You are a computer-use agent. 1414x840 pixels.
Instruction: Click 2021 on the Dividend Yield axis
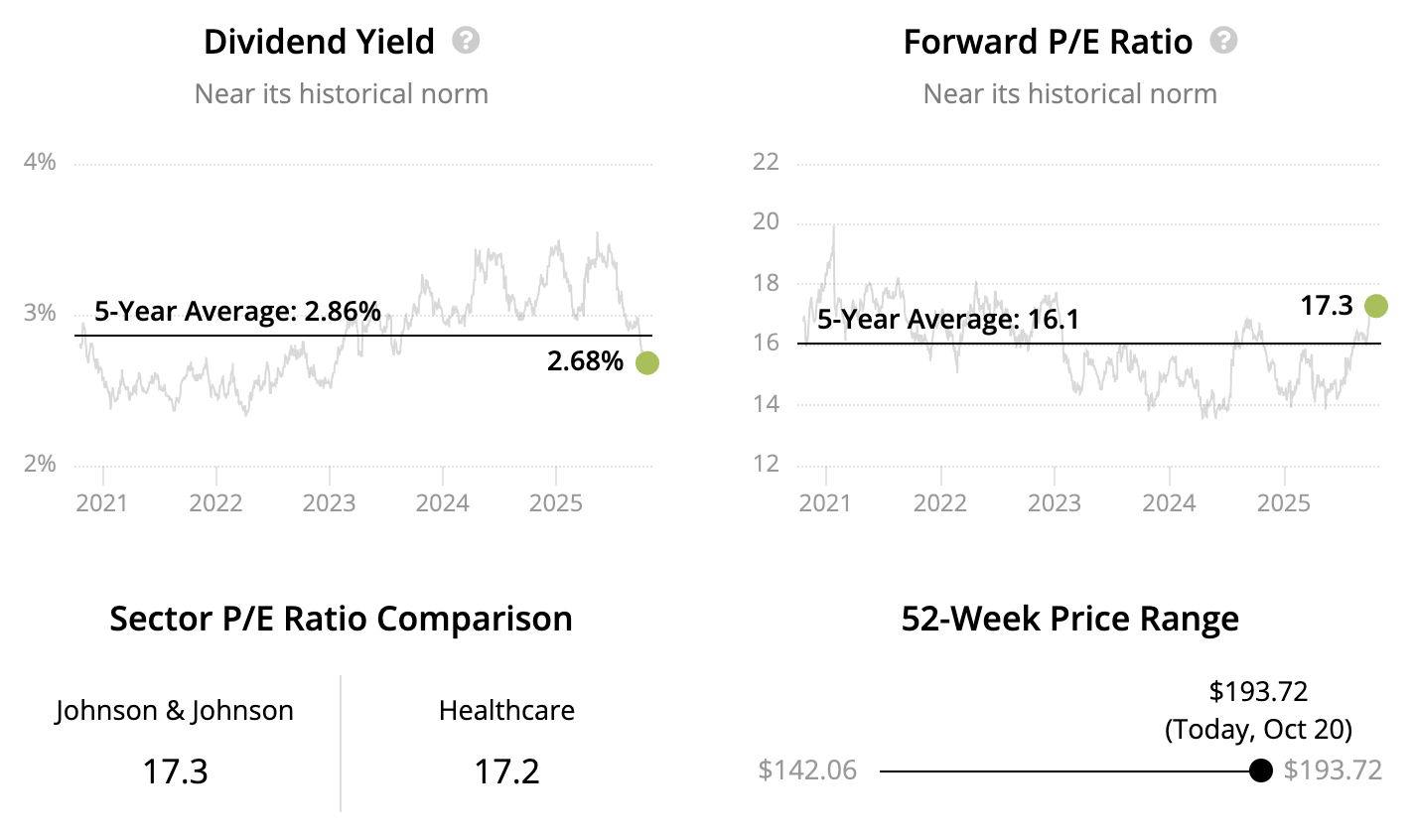[102, 502]
